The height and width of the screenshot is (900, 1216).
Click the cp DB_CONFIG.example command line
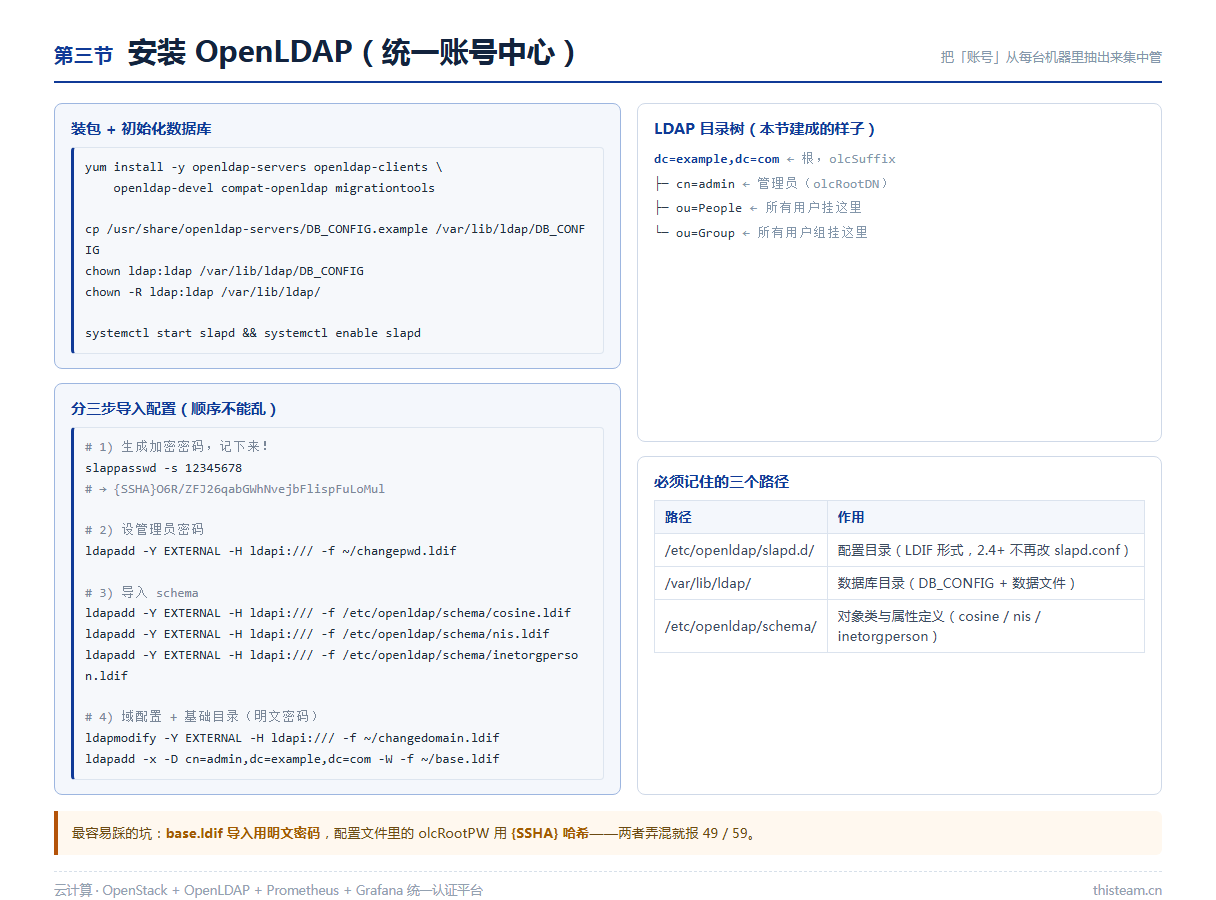click(336, 240)
